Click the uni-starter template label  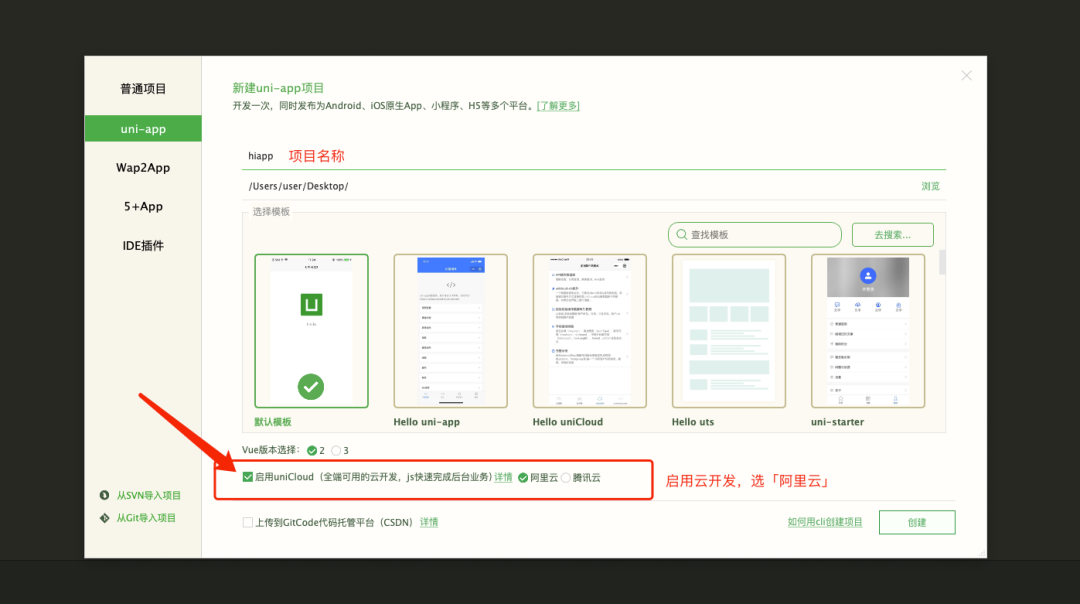point(838,421)
